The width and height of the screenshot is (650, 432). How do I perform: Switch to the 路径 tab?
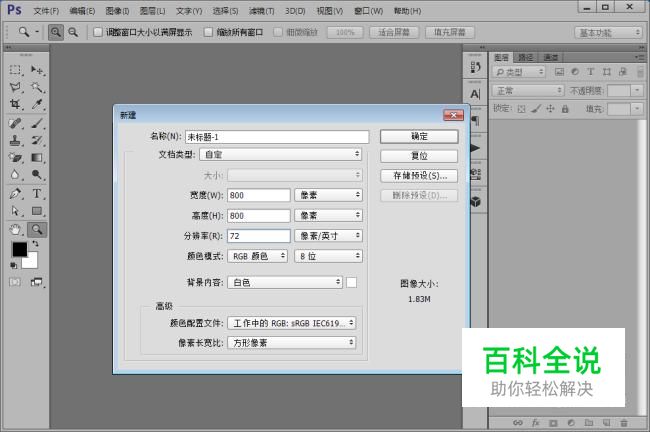click(525, 57)
